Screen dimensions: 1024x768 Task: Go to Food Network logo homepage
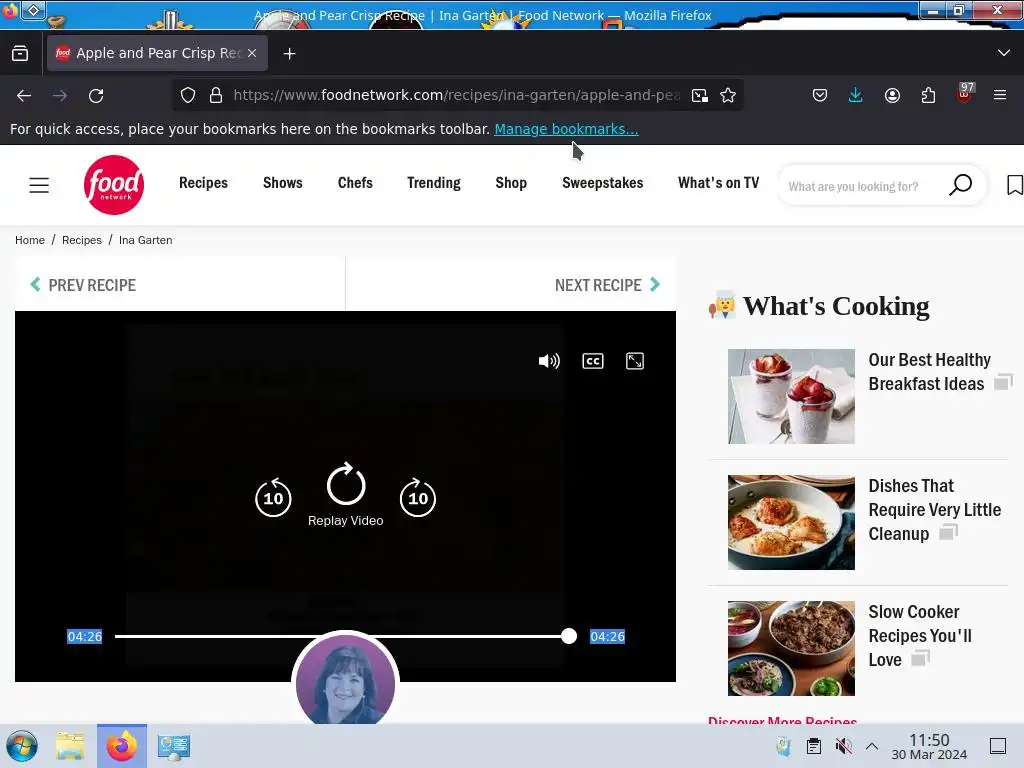(x=114, y=185)
